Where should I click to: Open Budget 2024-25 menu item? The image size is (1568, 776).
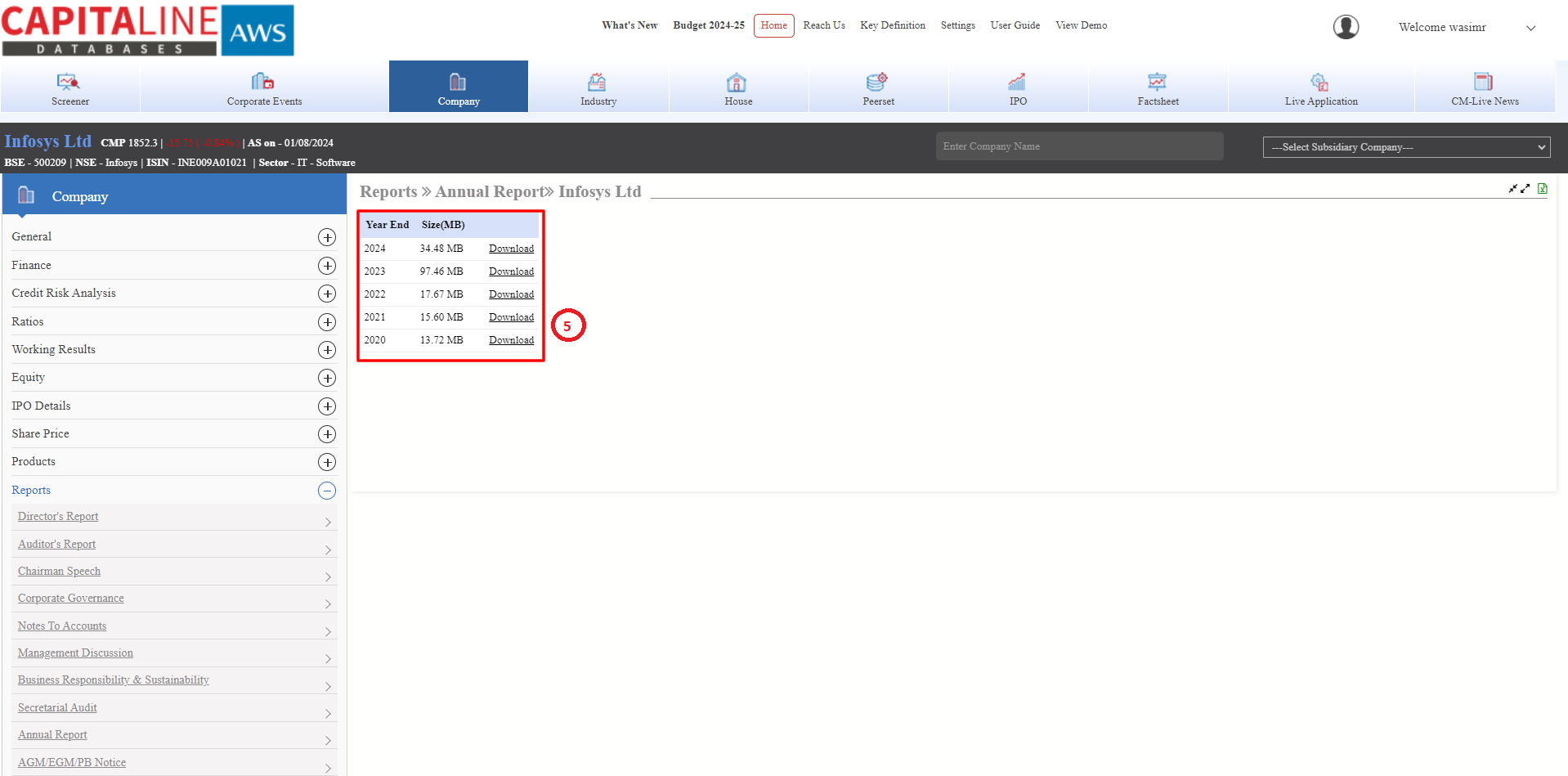point(709,25)
